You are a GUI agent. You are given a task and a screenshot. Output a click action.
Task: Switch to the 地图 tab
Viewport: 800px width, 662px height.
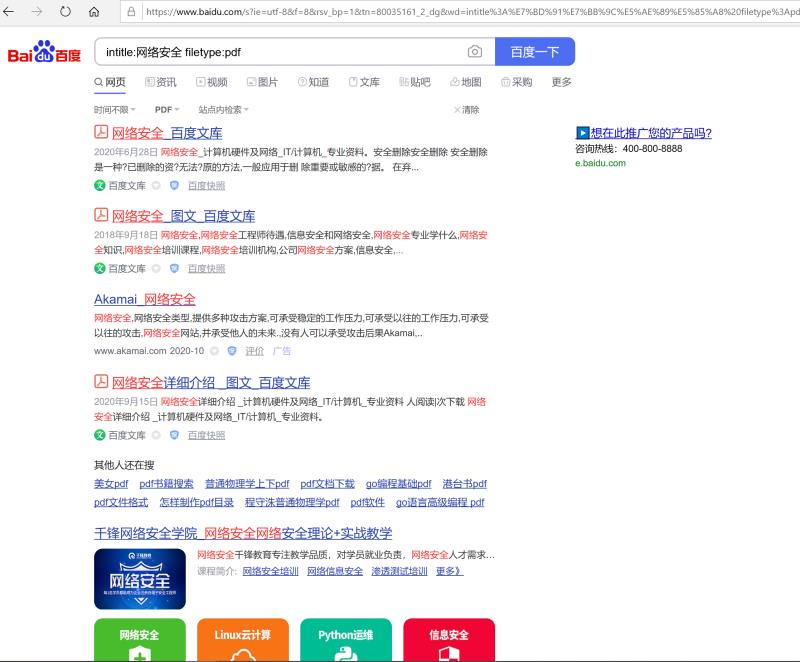pyautogui.click(x=466, y=82)
